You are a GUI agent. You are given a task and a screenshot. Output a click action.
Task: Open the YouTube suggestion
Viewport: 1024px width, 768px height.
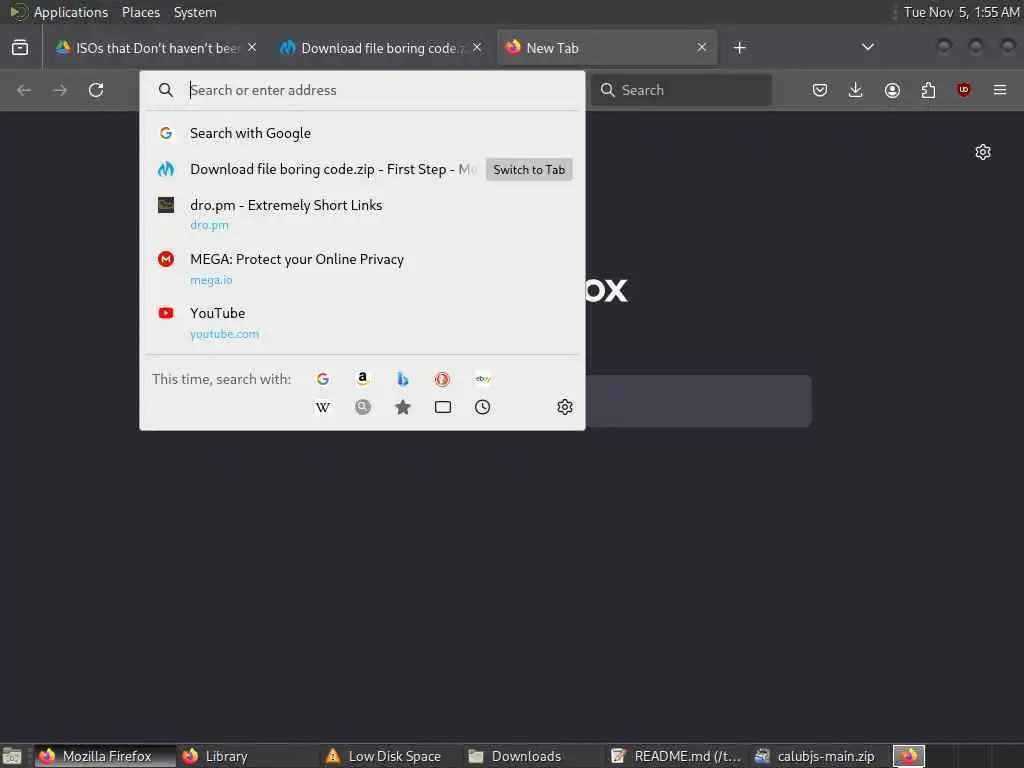tap(362, 323)
